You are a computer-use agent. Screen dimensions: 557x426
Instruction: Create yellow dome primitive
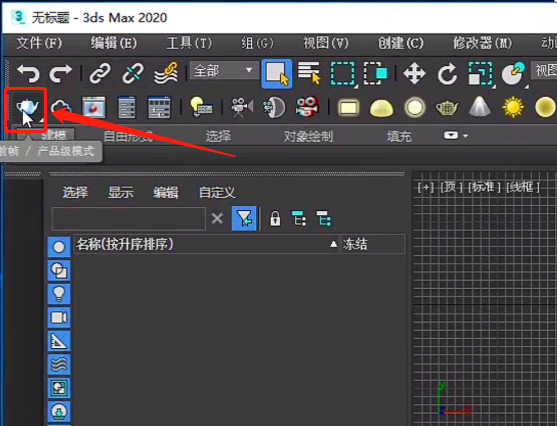pos(381,108)
